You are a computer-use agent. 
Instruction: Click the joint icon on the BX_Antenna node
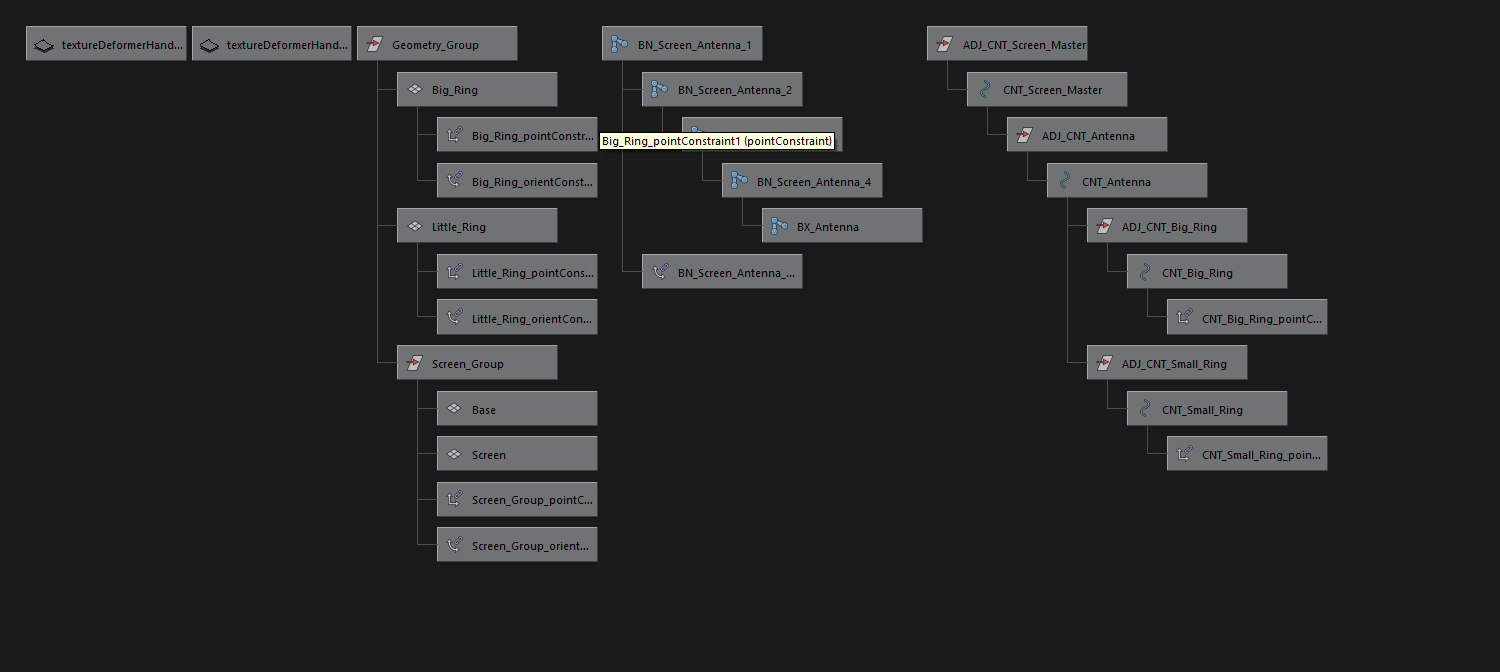tap(779, 226)
